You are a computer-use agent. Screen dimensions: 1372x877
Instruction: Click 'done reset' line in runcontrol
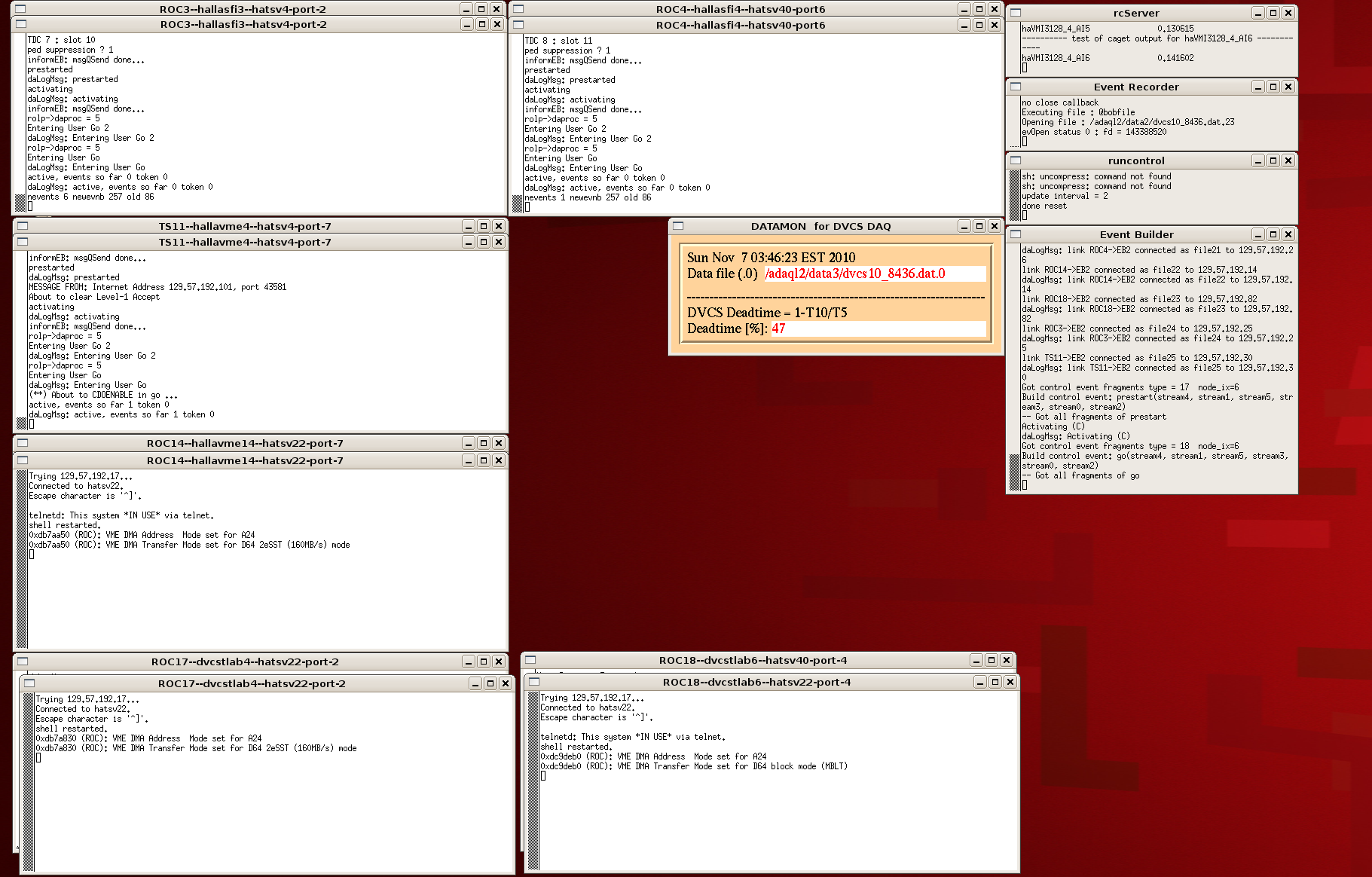1044,206
